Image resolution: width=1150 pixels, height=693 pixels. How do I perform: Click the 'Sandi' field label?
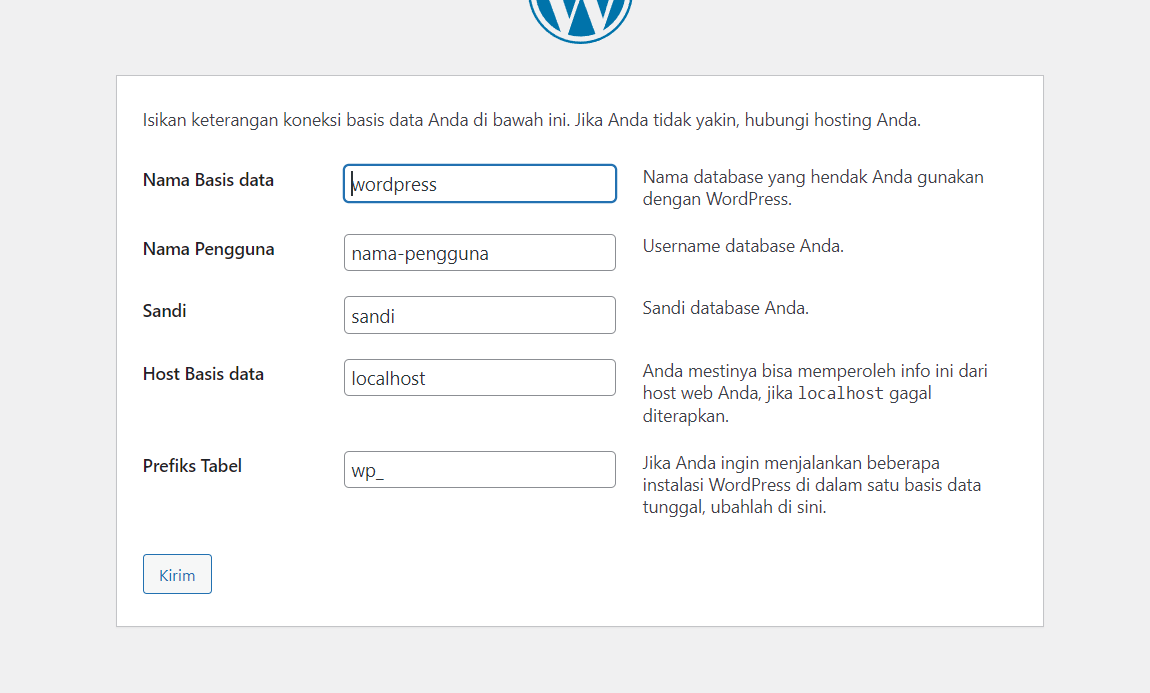tap(164, 311)
